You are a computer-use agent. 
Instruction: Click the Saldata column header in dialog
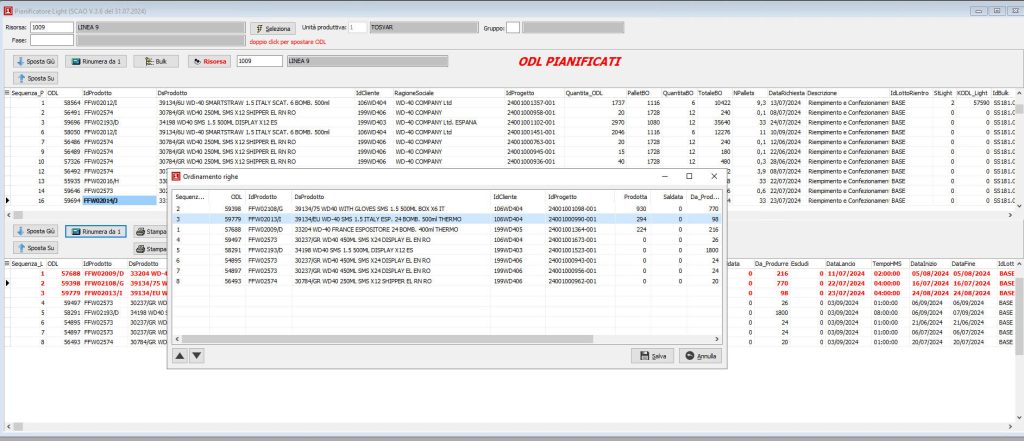point(669,196)
